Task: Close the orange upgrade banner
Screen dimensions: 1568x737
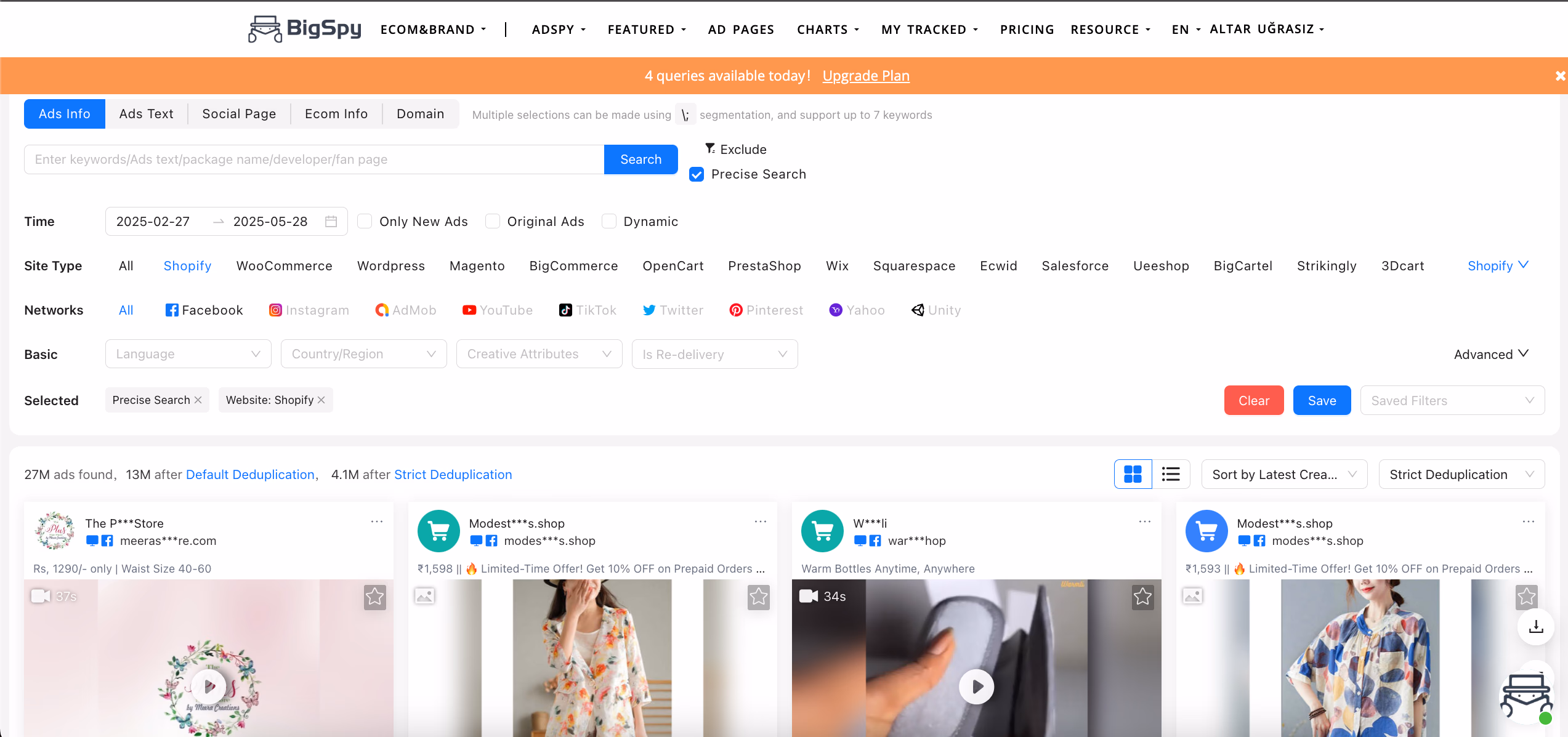Action: pyautogui.click(x=1560, y=76)
